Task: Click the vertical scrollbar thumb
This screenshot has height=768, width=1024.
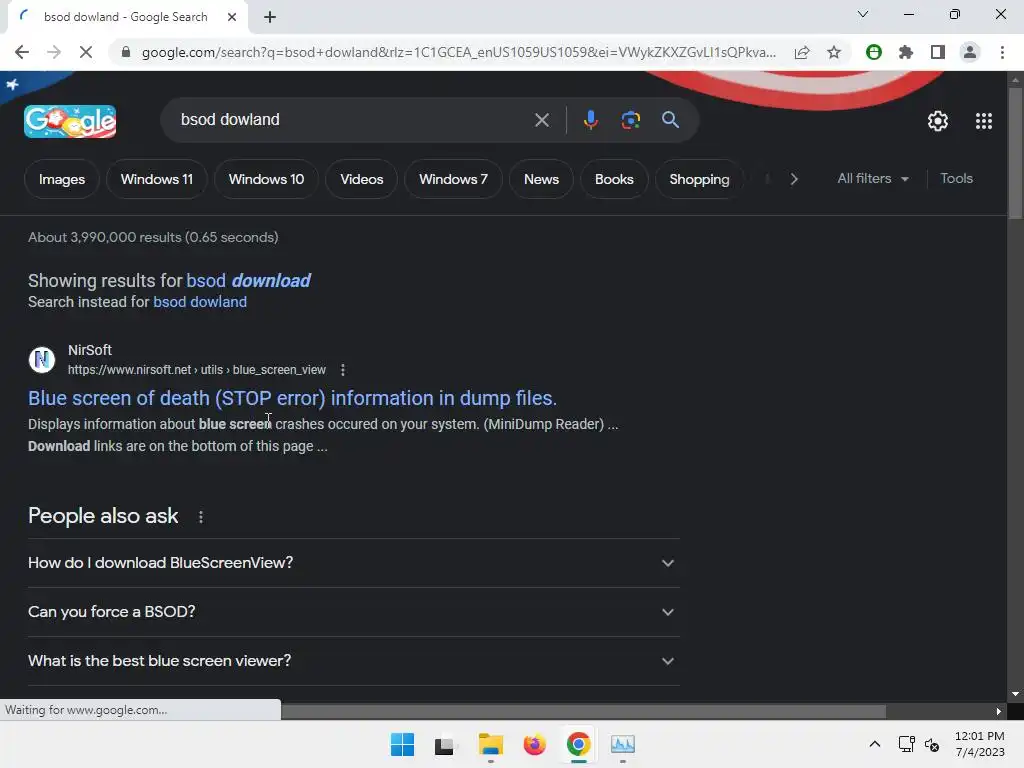Action: pos(1015,153)
